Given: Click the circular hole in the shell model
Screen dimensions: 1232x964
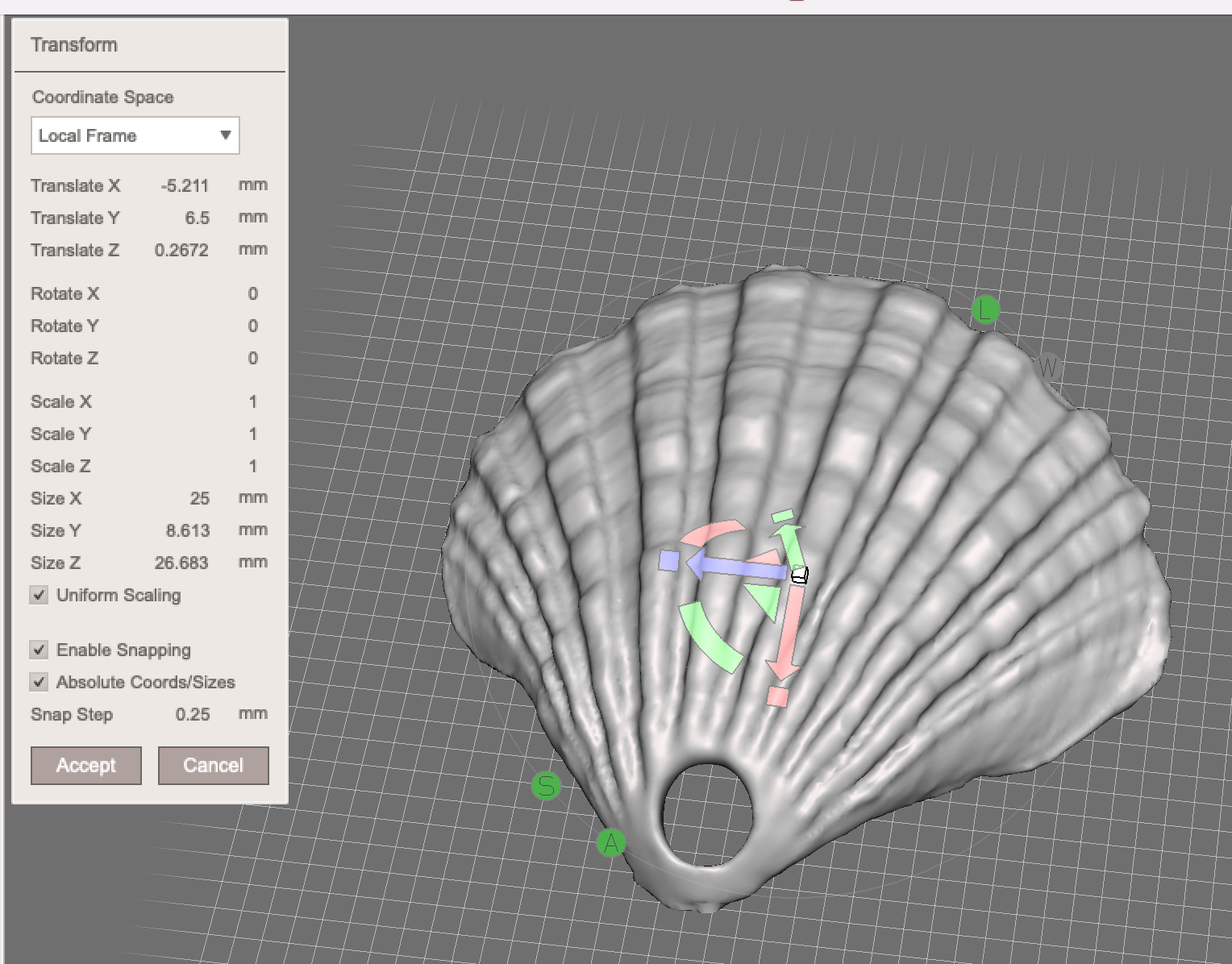Looking at the screenshot, I should [707, 815].
